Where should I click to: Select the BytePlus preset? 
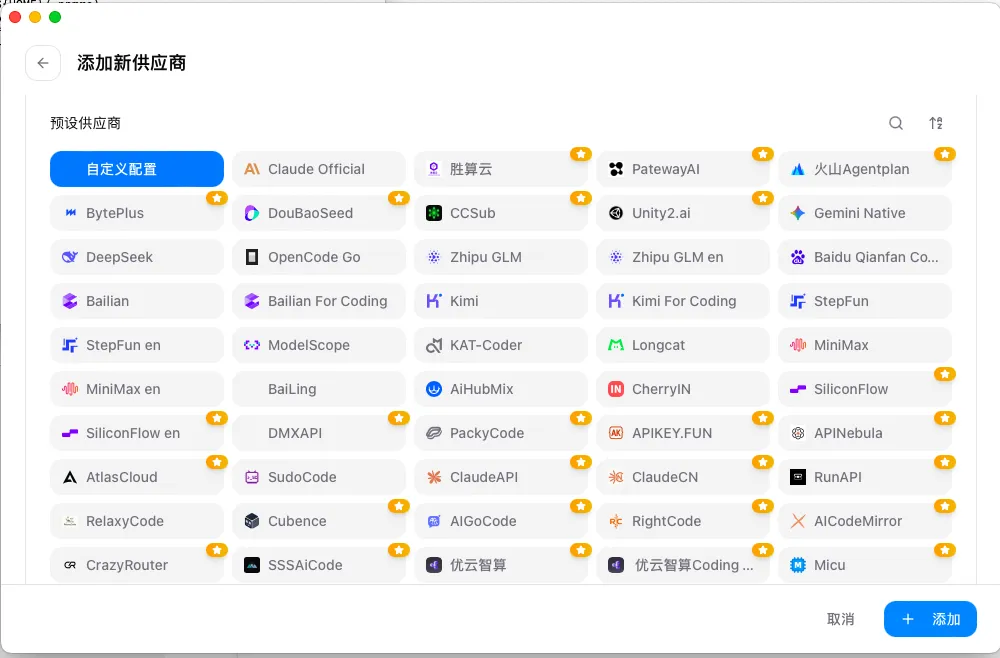[x=136, y=213]
